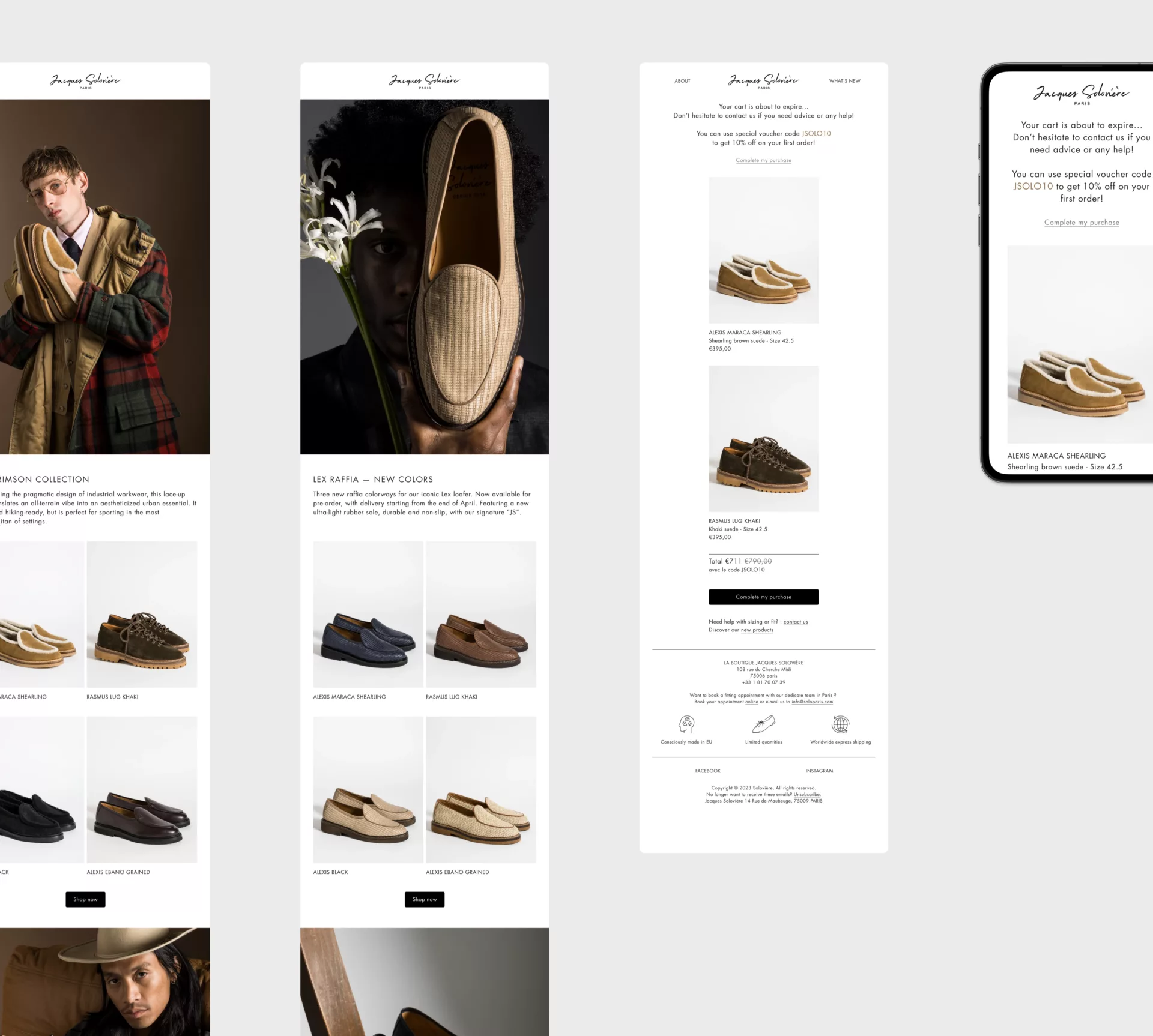Click the ALEXIS BLACK label in Lex Raffia email
Image resolution: width=1153 pixels, height=1036 pixels.
pyautogui.click(x=330, y=872)
